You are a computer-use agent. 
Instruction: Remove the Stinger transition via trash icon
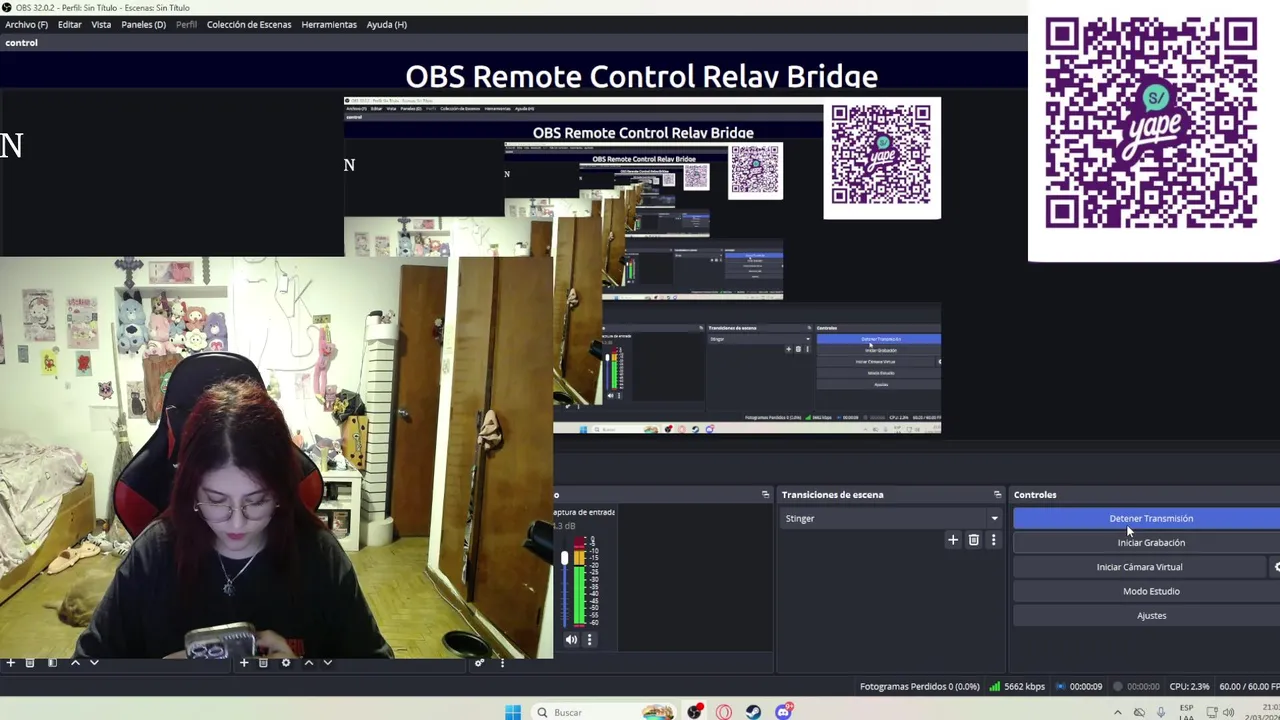click(x=973, y=540)
